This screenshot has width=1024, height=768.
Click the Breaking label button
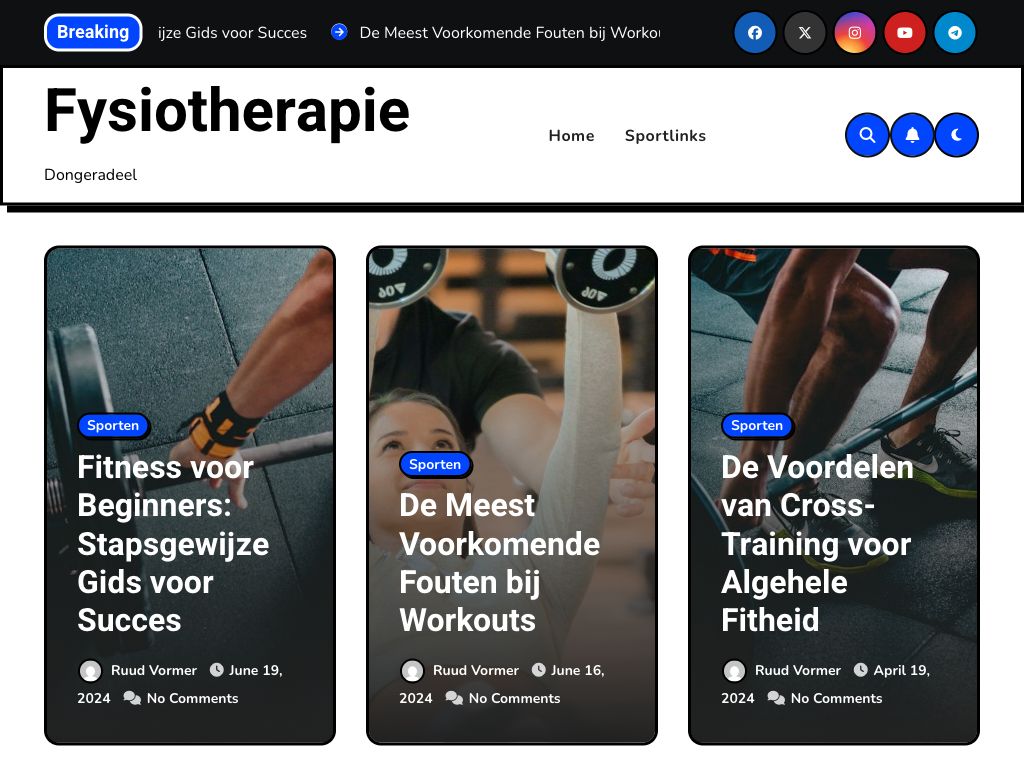click(x=93, y=32)
